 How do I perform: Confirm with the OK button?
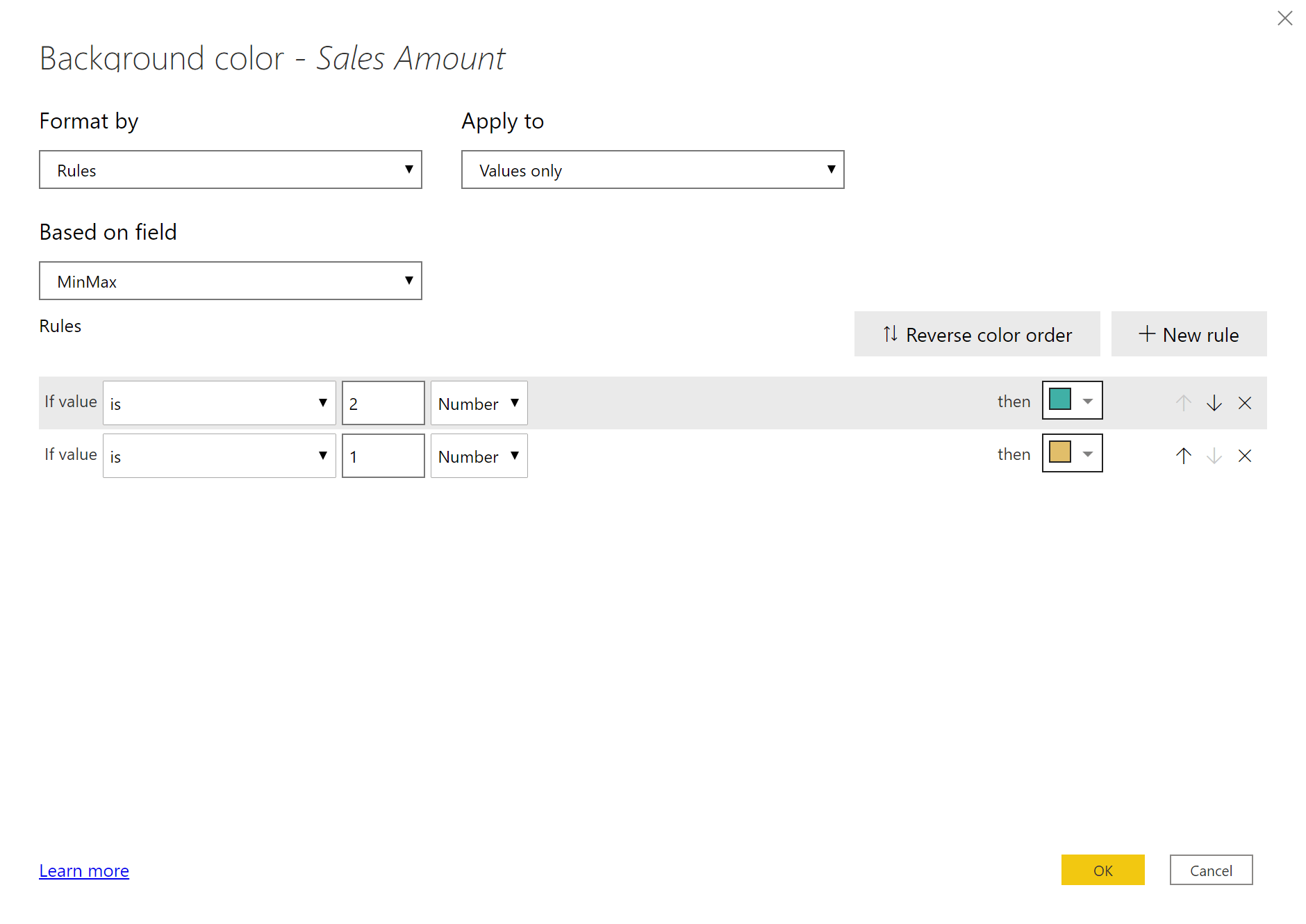pos(1102,870)
